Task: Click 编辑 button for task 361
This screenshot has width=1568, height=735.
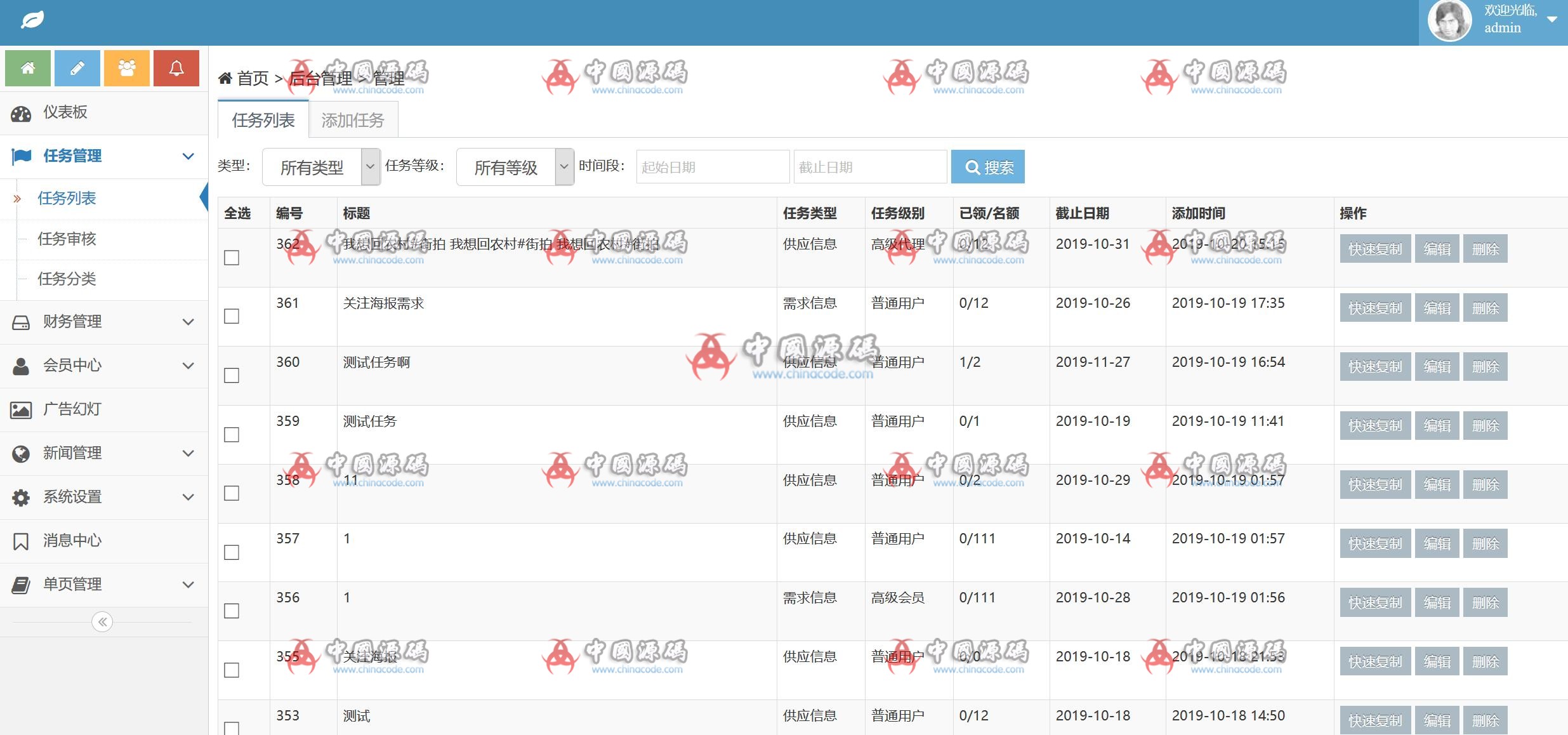Action: point(1437,307)
